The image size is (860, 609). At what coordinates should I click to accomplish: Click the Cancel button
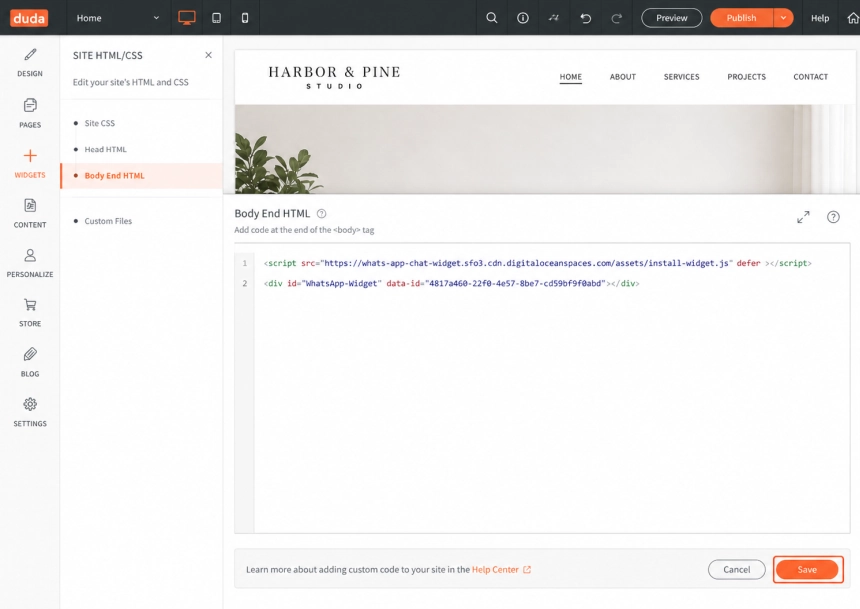[736, 569]
